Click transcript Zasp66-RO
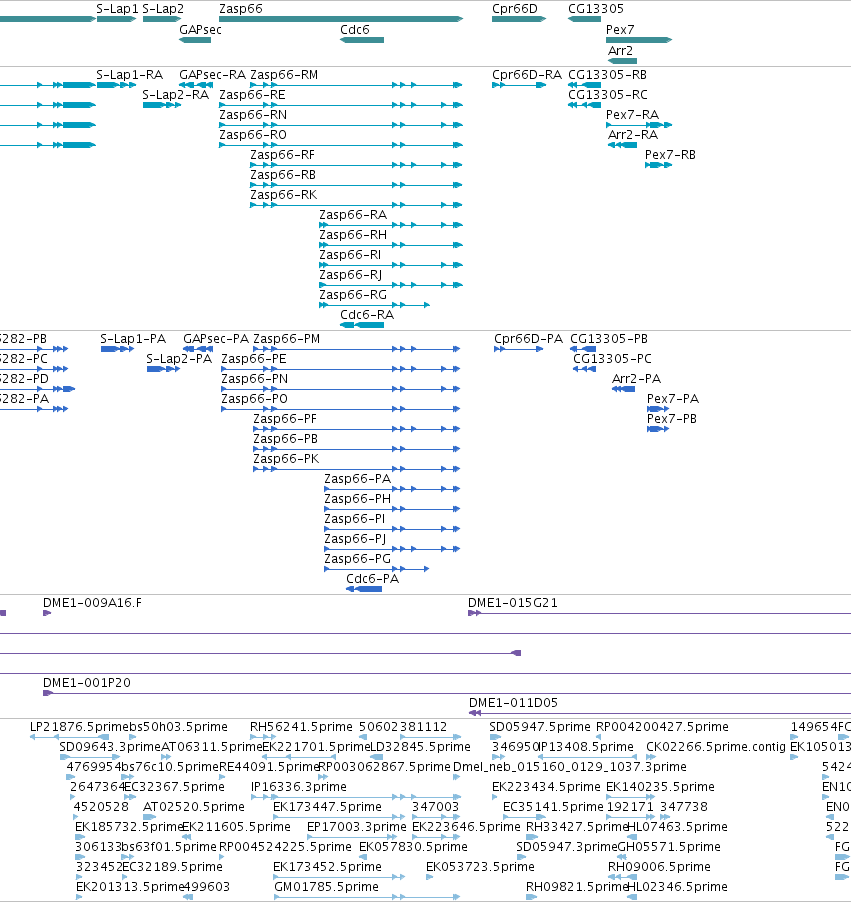 coord(341,145)
